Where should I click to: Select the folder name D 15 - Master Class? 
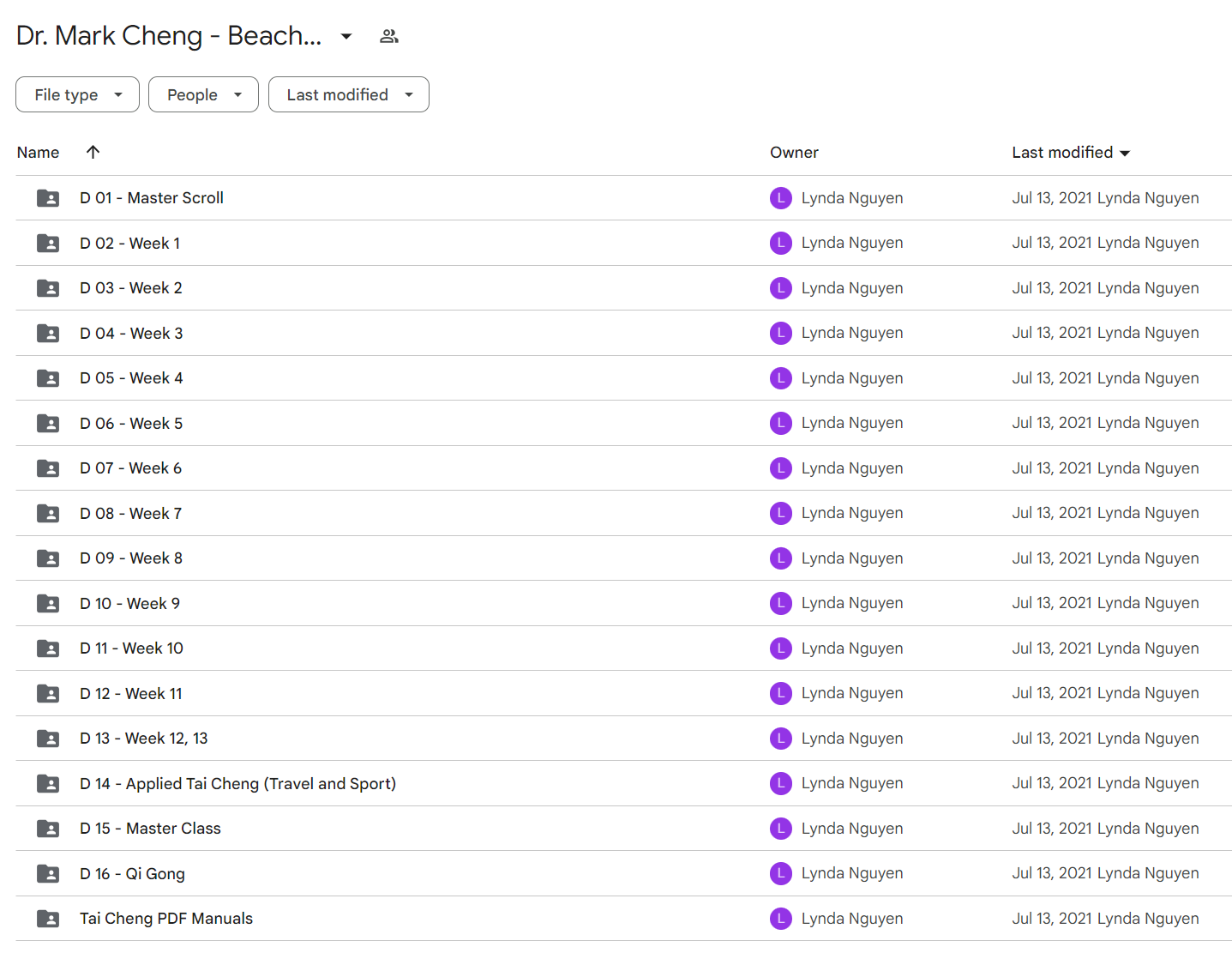(x=151, y=829)
